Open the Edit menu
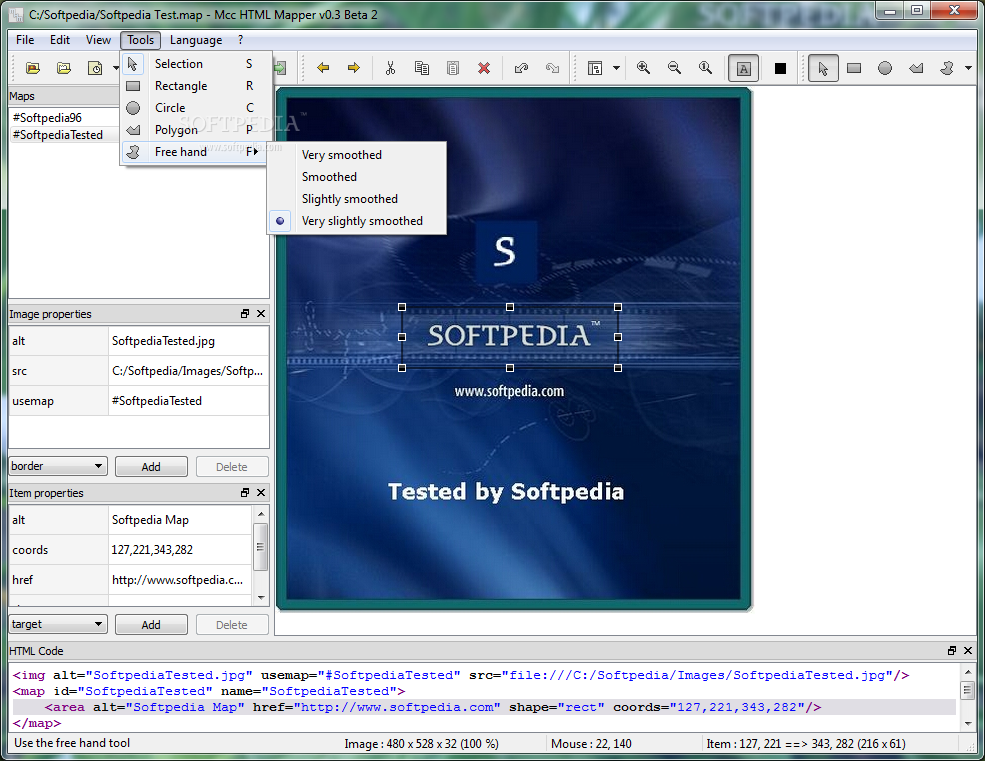 tap(60, 40)
